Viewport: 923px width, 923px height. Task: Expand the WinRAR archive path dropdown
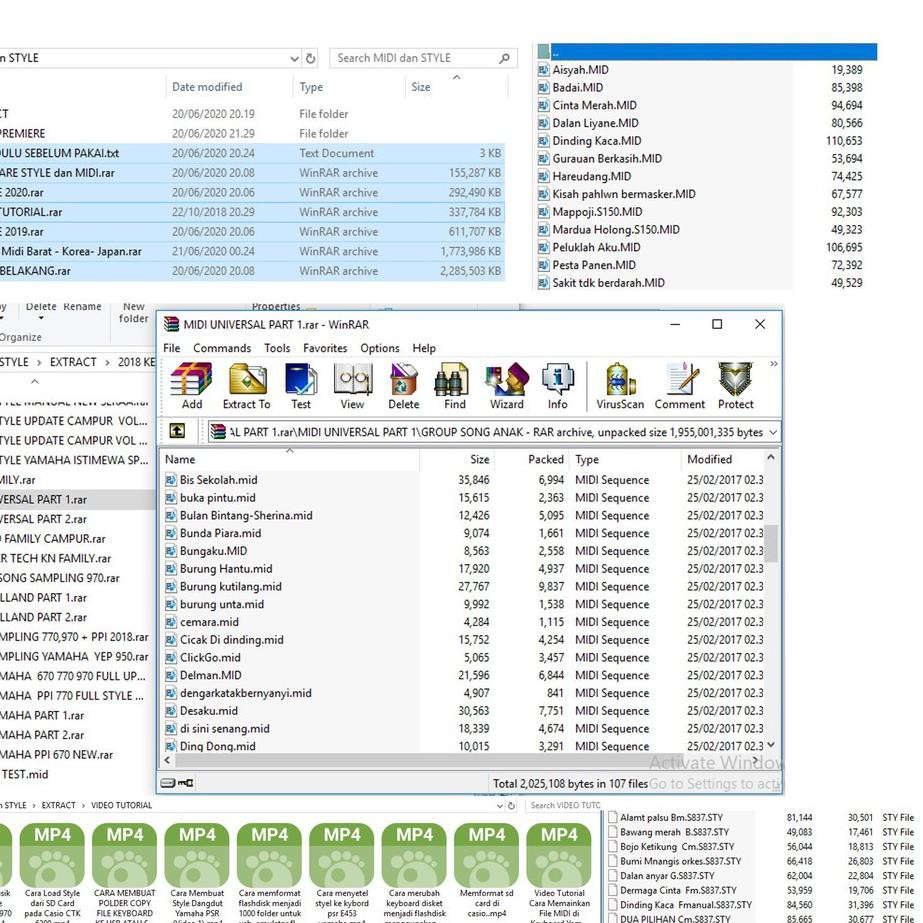tap(772, 432)
